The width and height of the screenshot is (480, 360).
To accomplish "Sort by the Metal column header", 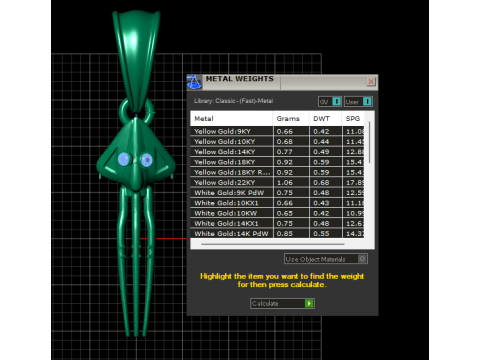I will point(231,119).
